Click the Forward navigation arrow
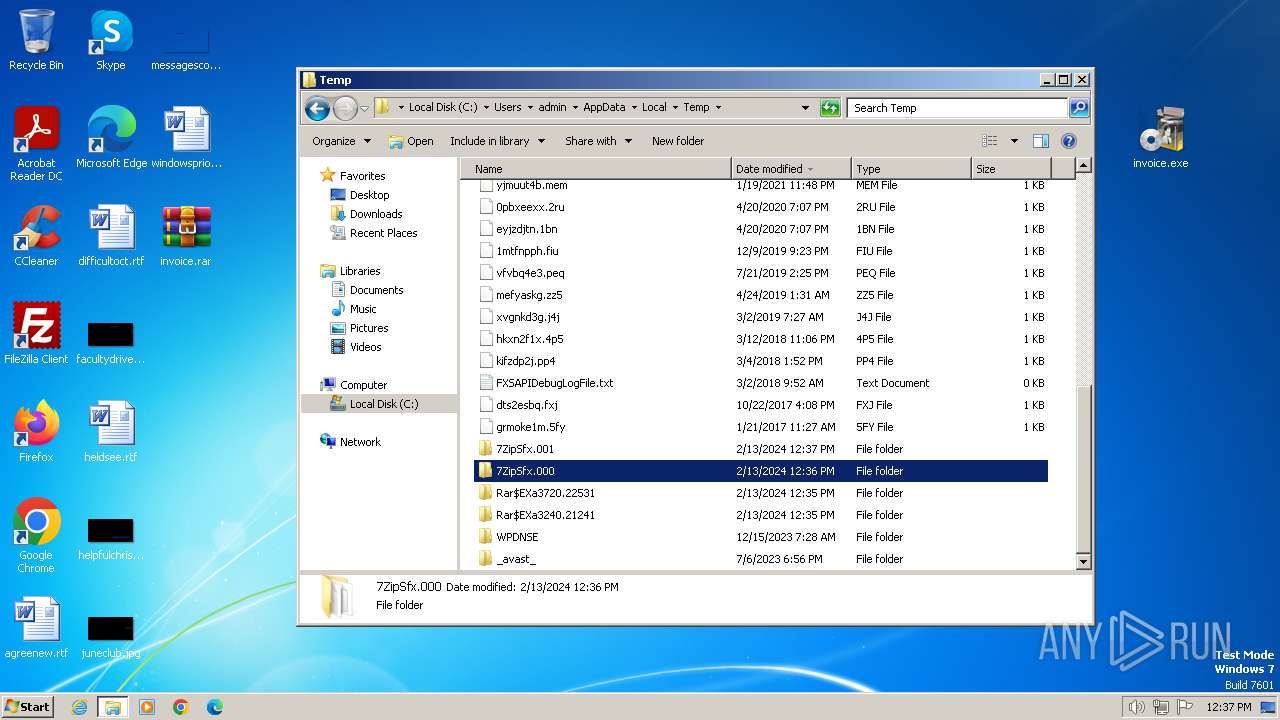 pos(345,108)
